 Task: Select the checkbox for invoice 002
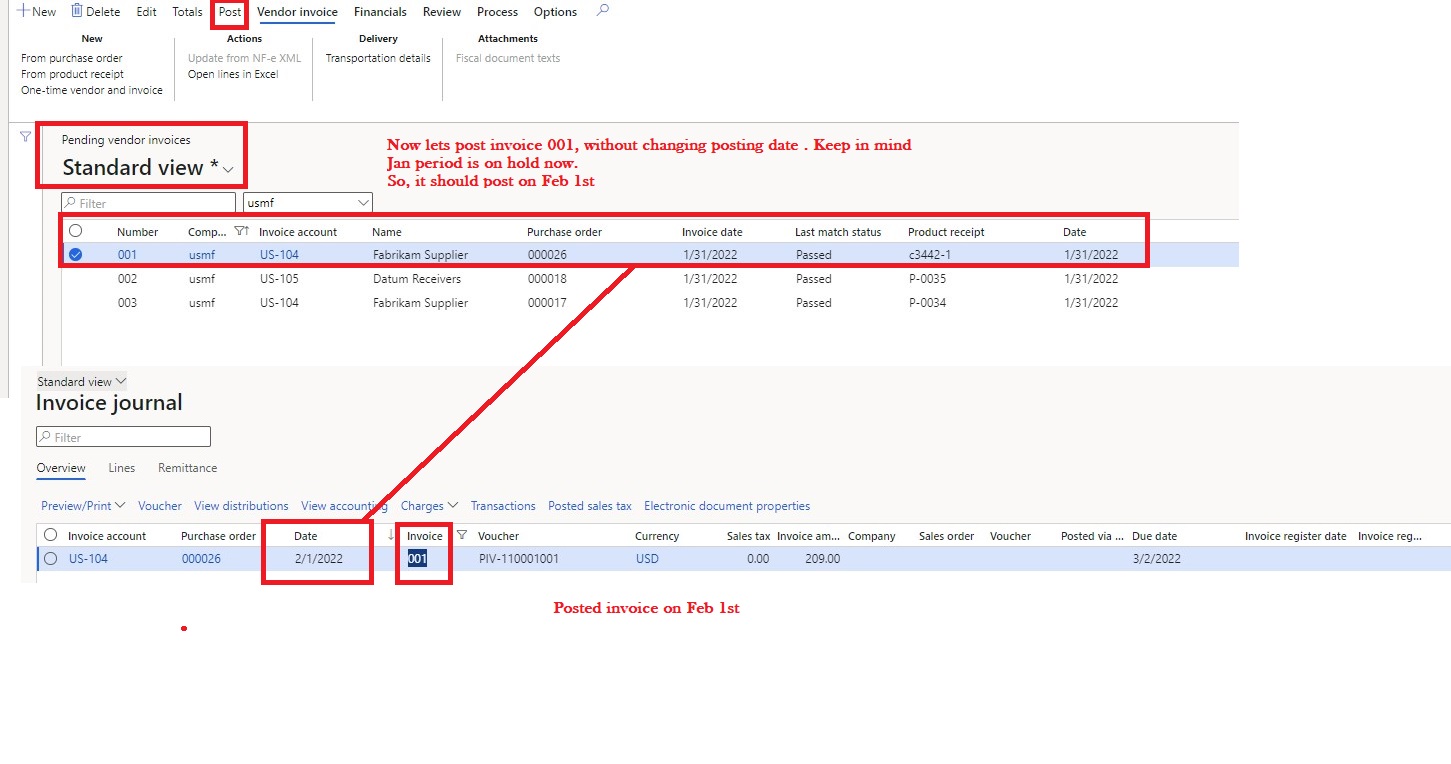tap(76, 279)
